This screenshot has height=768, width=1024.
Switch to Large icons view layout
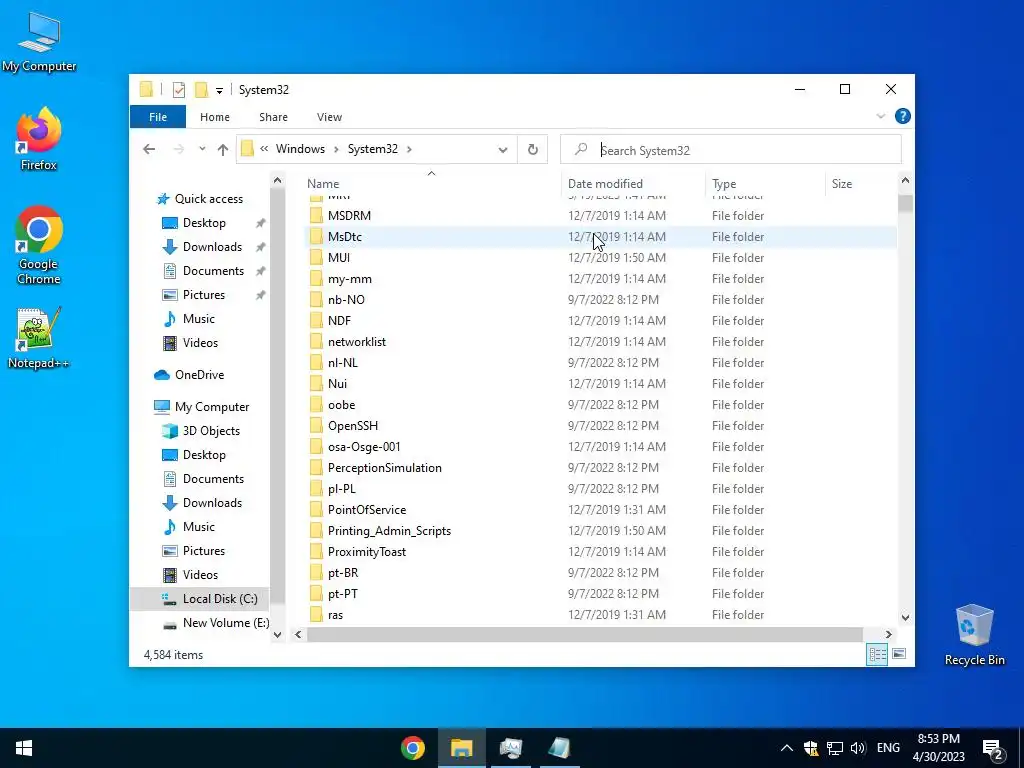[x=899, y=654]
